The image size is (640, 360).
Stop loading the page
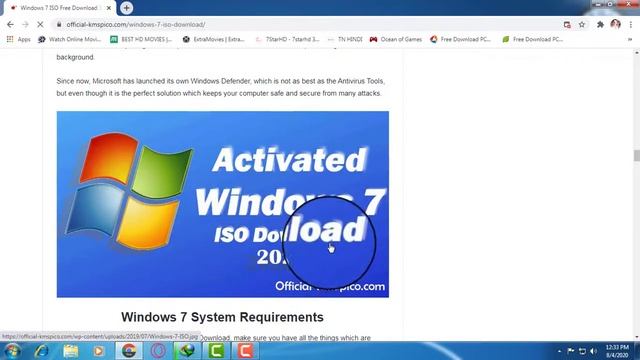point(40,24)
